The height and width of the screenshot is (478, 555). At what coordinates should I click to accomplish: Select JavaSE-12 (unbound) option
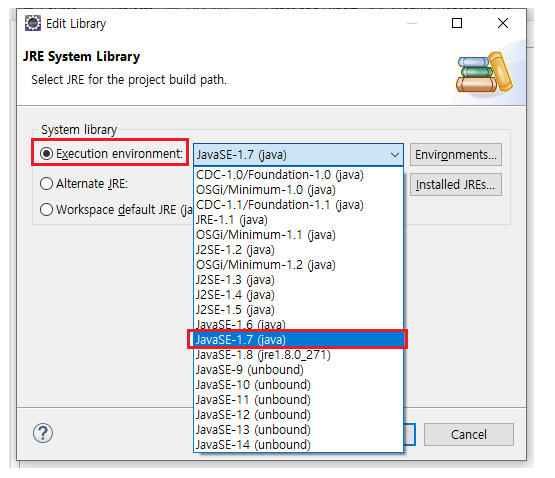[298, 415]
